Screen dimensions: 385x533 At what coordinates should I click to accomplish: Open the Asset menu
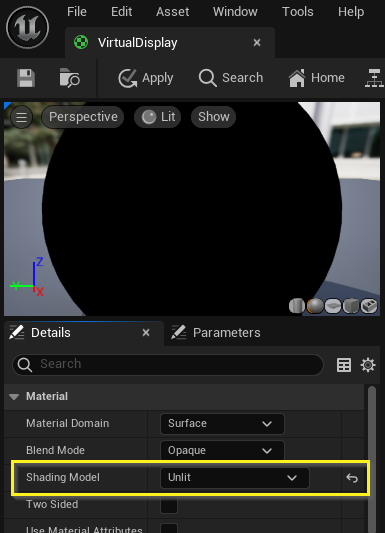173,12
